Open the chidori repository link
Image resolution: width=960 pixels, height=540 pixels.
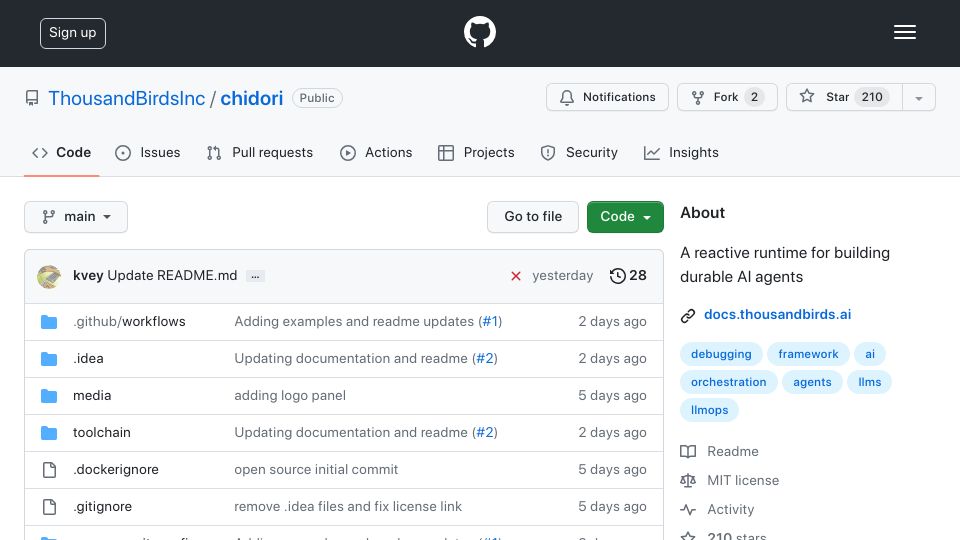[x=252, y=98]
